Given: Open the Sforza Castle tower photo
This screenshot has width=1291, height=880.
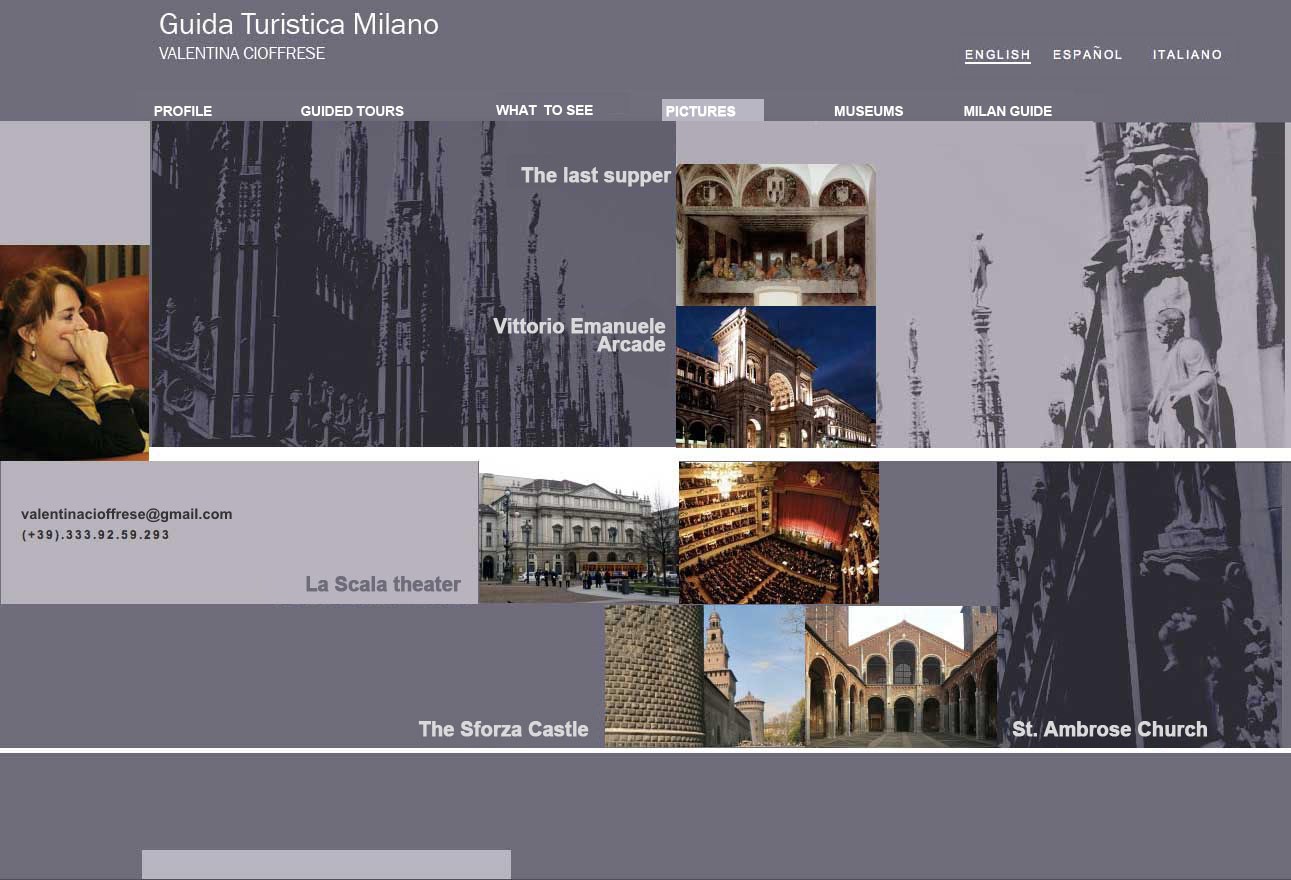Looking at the screenshot, I should pos(704,676).
